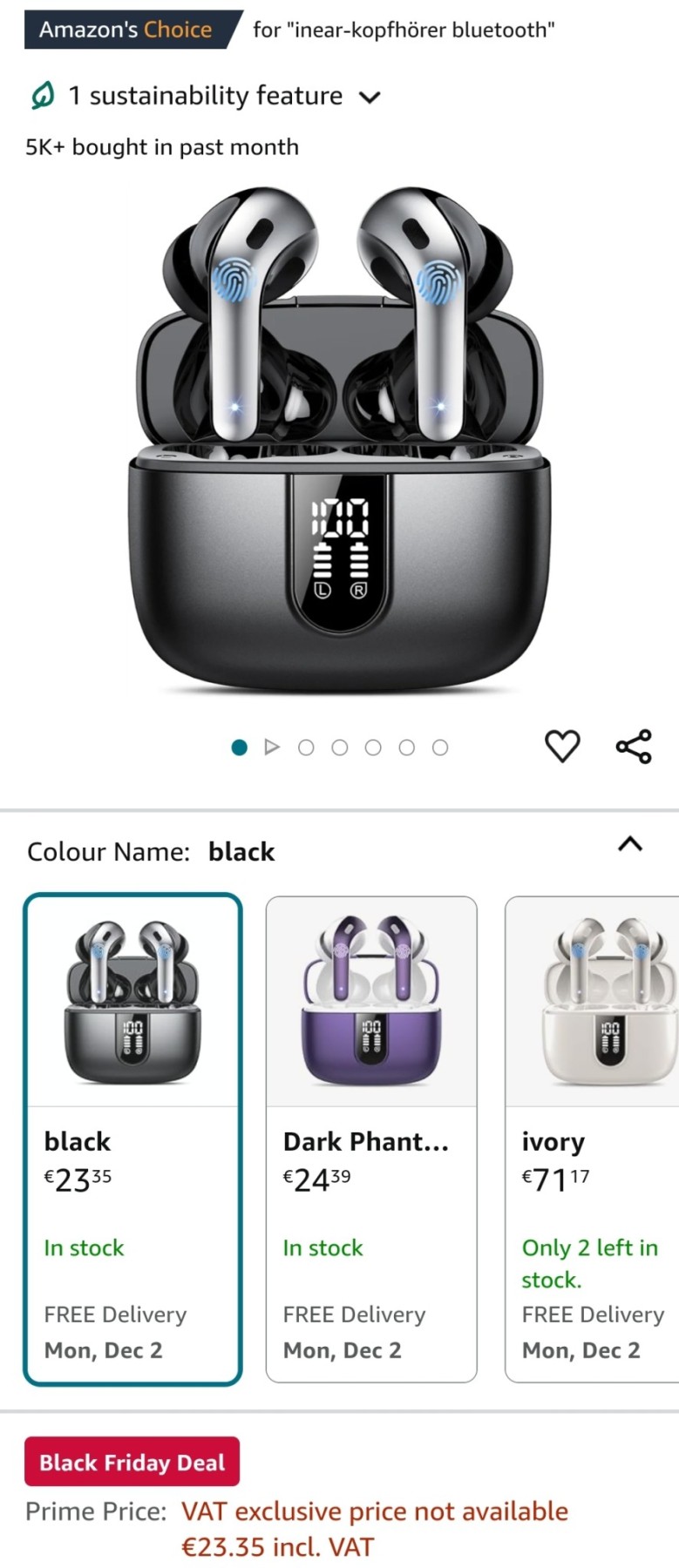This screenshot has height=1568, width=679.
Task: Select the black colour option card
Action: click(132, 1139)
